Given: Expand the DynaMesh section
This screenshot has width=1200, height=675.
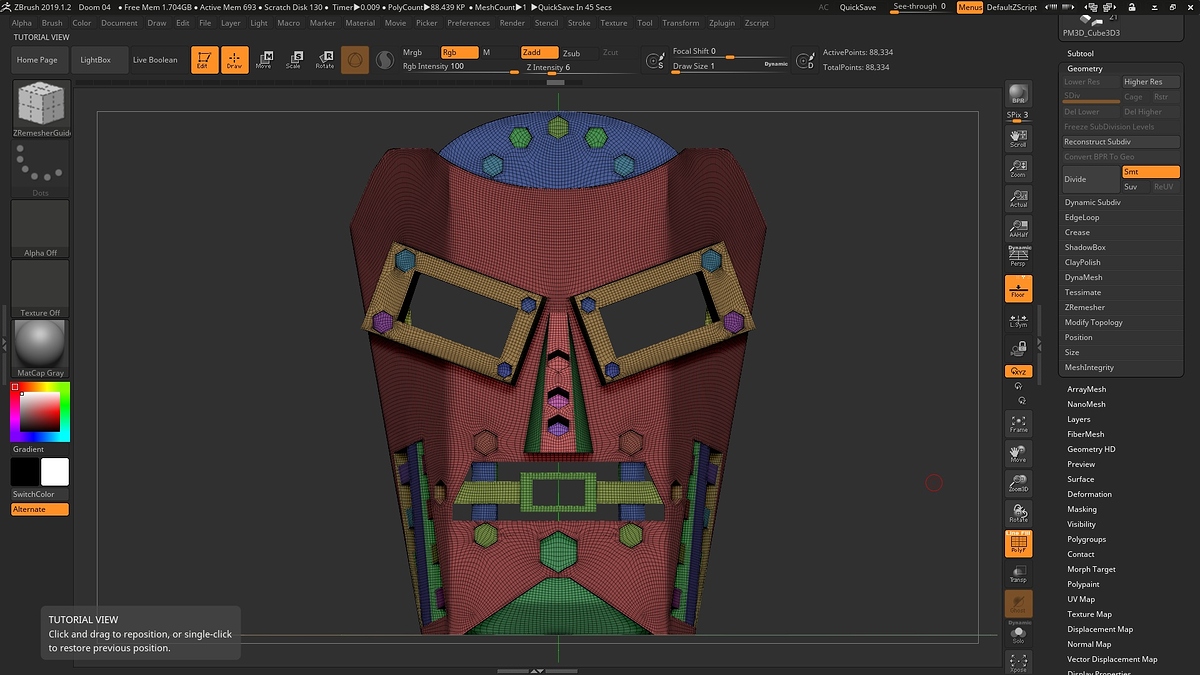Looking at the screenshot, I should [1083, 278].
